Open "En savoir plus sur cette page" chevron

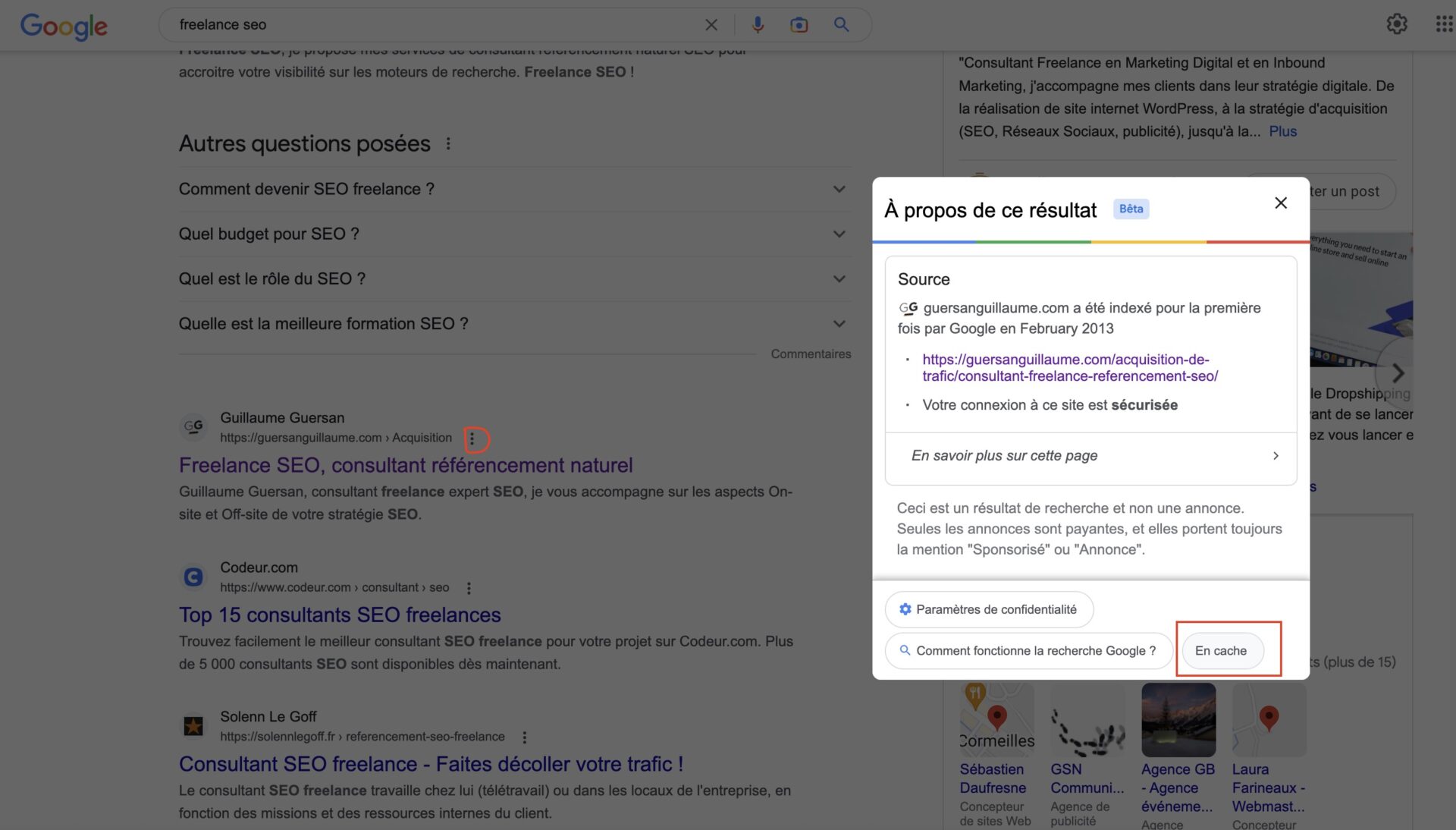(1276, 456)
